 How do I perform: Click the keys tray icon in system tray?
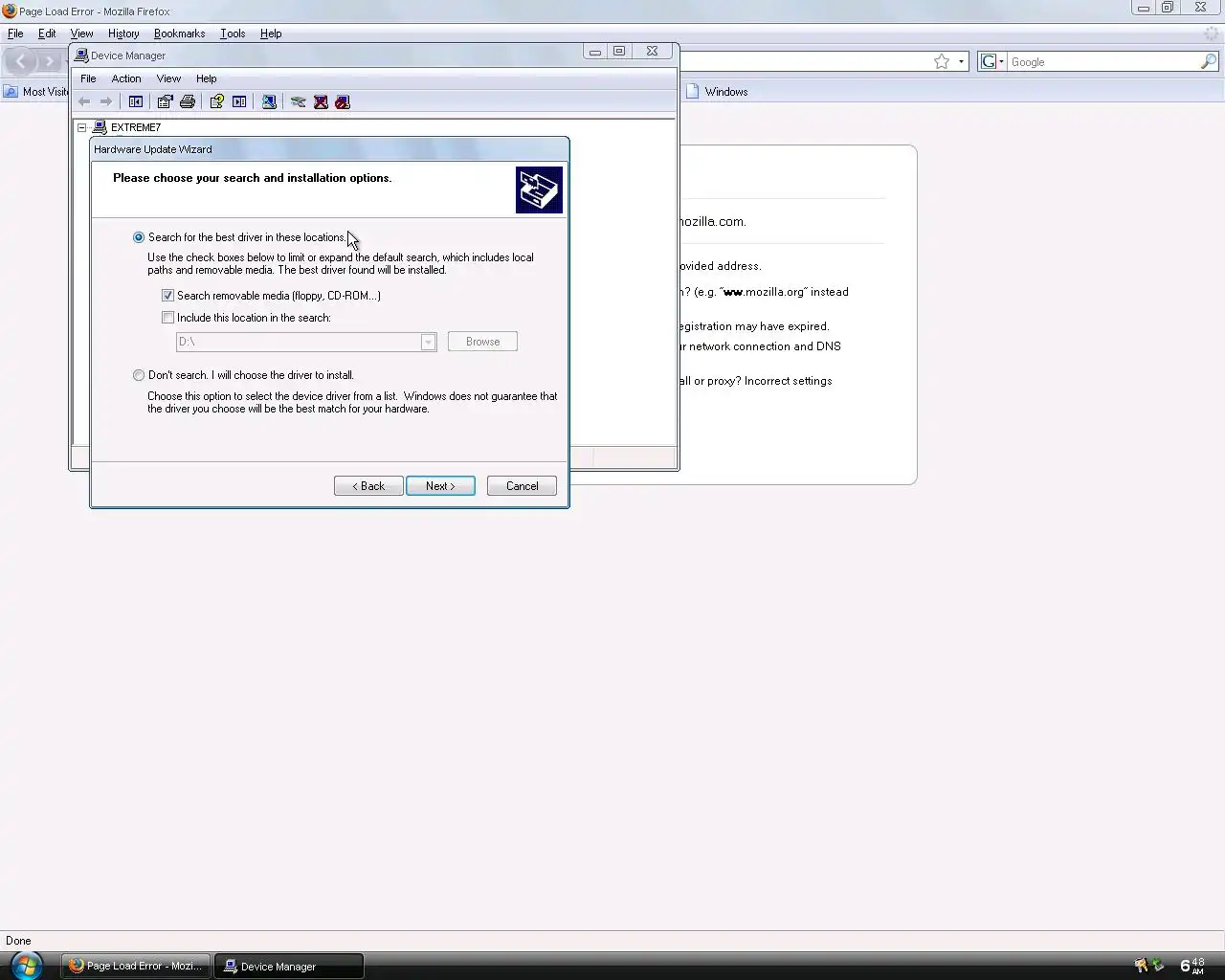(1141, 966)
